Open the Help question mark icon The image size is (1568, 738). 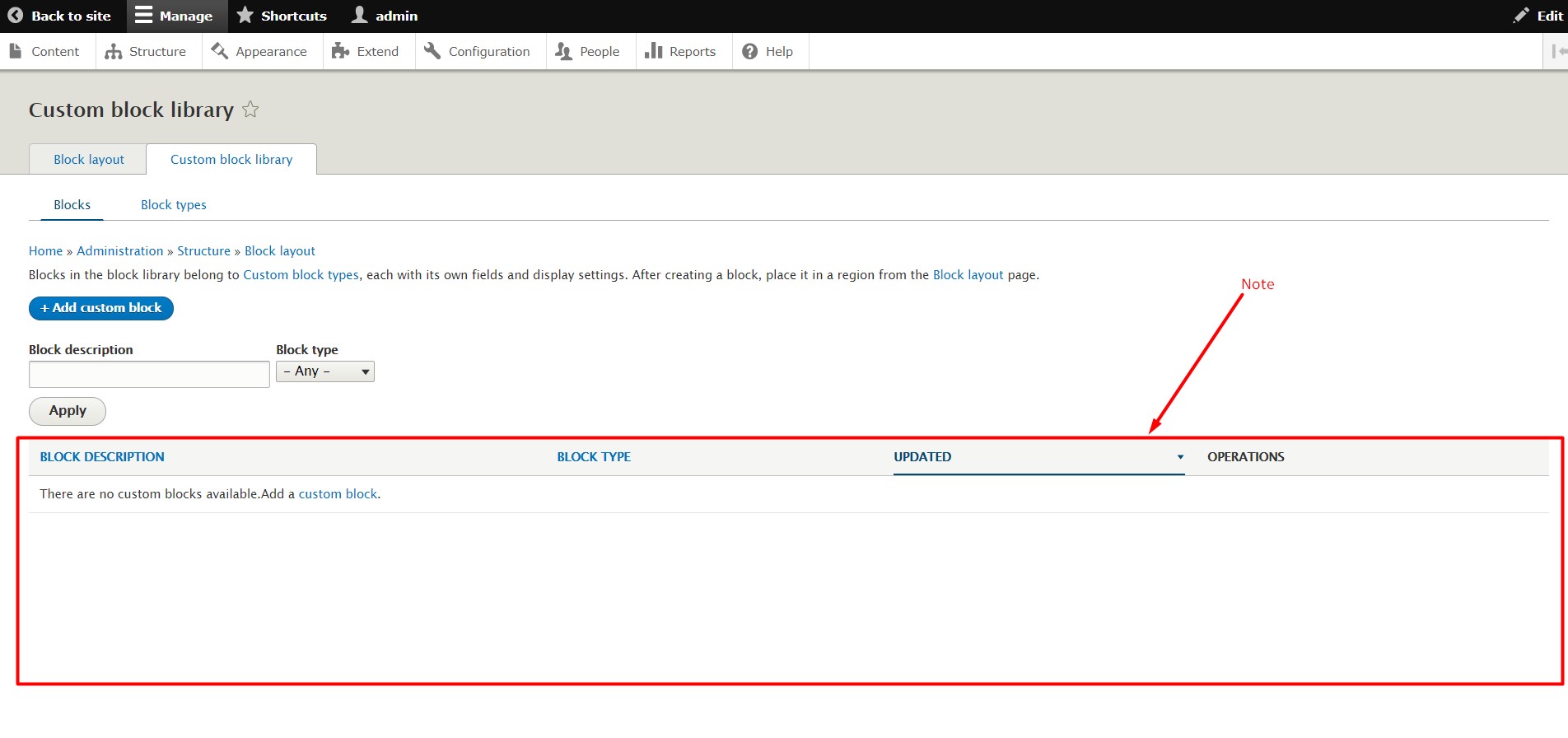pos(749,51)
